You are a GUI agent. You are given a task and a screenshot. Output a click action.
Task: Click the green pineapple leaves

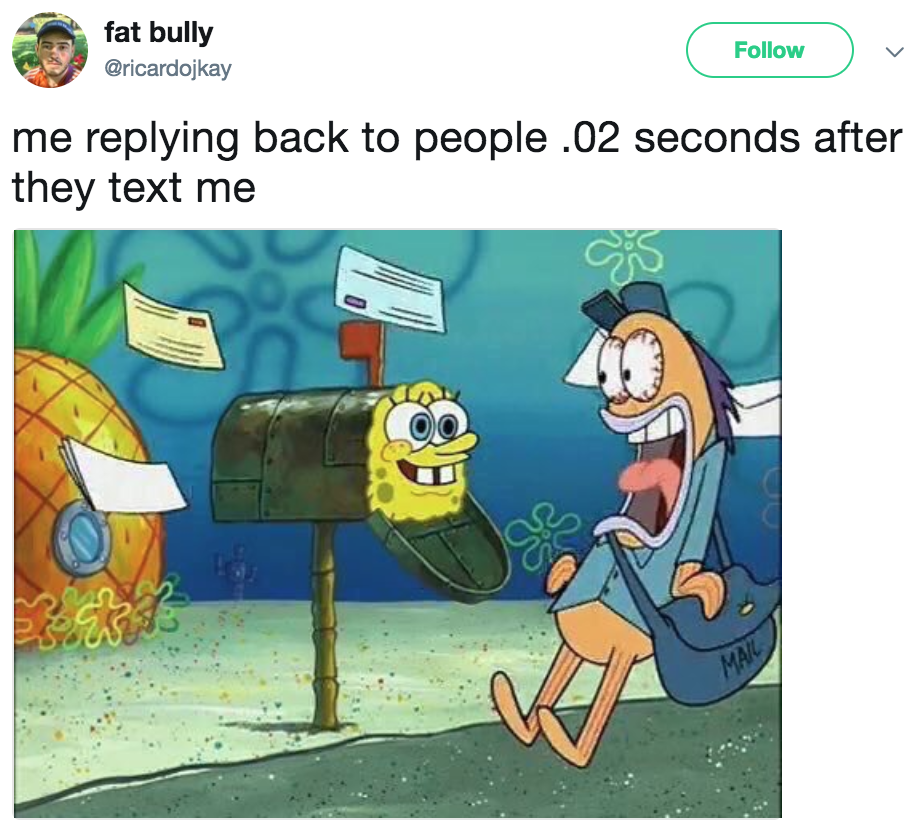pyautogui.click(x=66, y=292)
